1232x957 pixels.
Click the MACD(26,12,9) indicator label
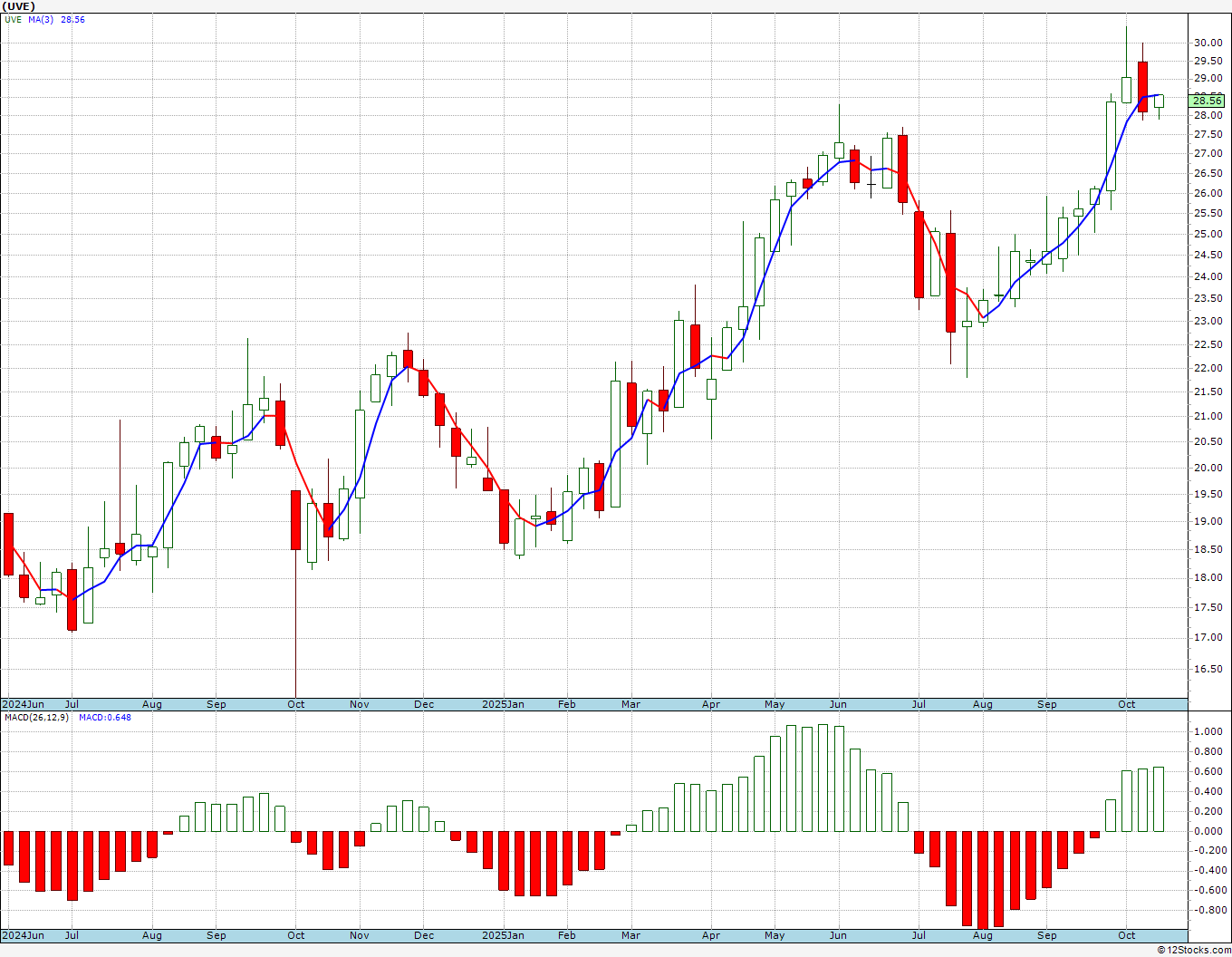38,718
